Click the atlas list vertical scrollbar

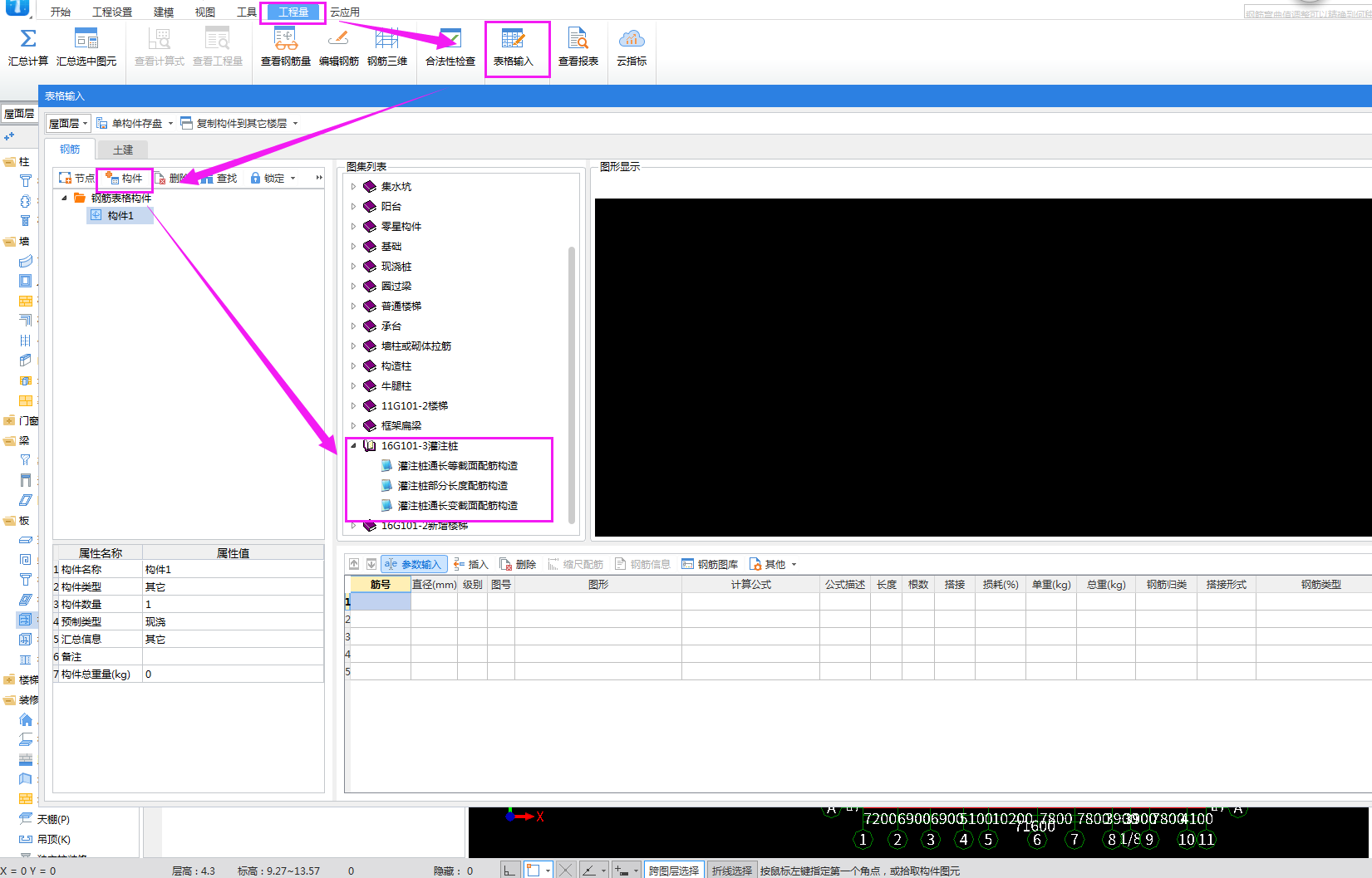[x=572, y=385]
